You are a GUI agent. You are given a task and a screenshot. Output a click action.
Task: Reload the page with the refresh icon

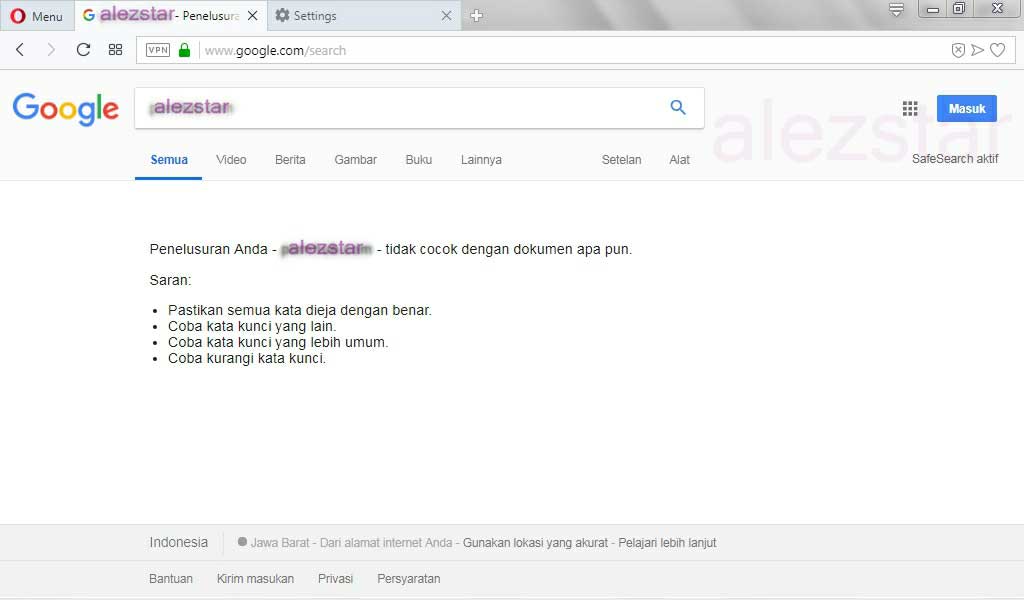click(x=83, y=50)
